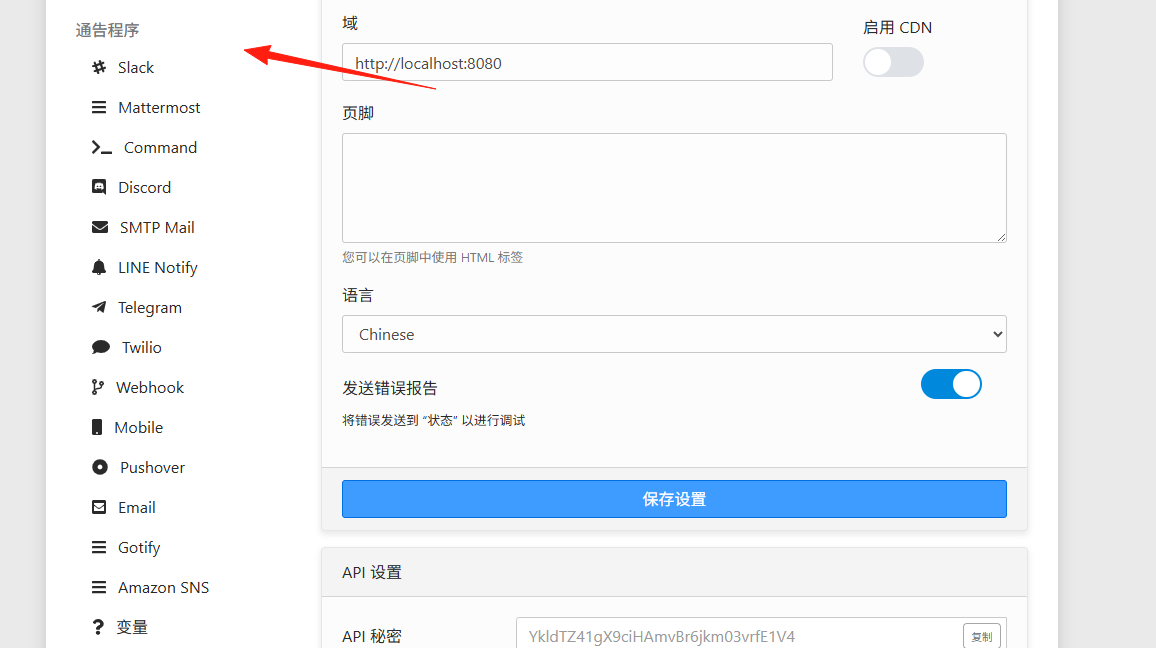Click the Pushover circle icon
This screenshot has height=648, width=1156.
100,467
